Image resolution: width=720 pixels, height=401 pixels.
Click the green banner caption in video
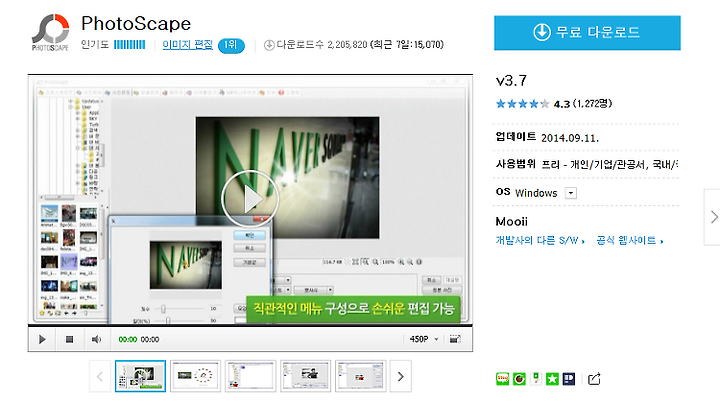click(x=353, y=308)
